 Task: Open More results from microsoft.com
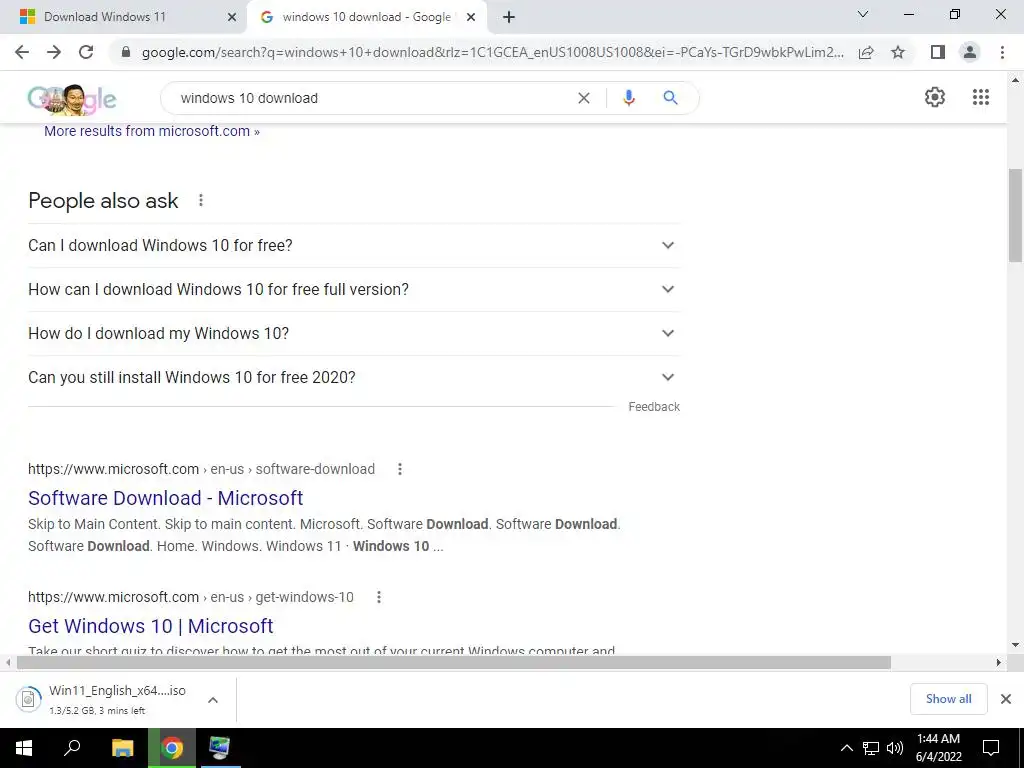(x=152, y=131)
